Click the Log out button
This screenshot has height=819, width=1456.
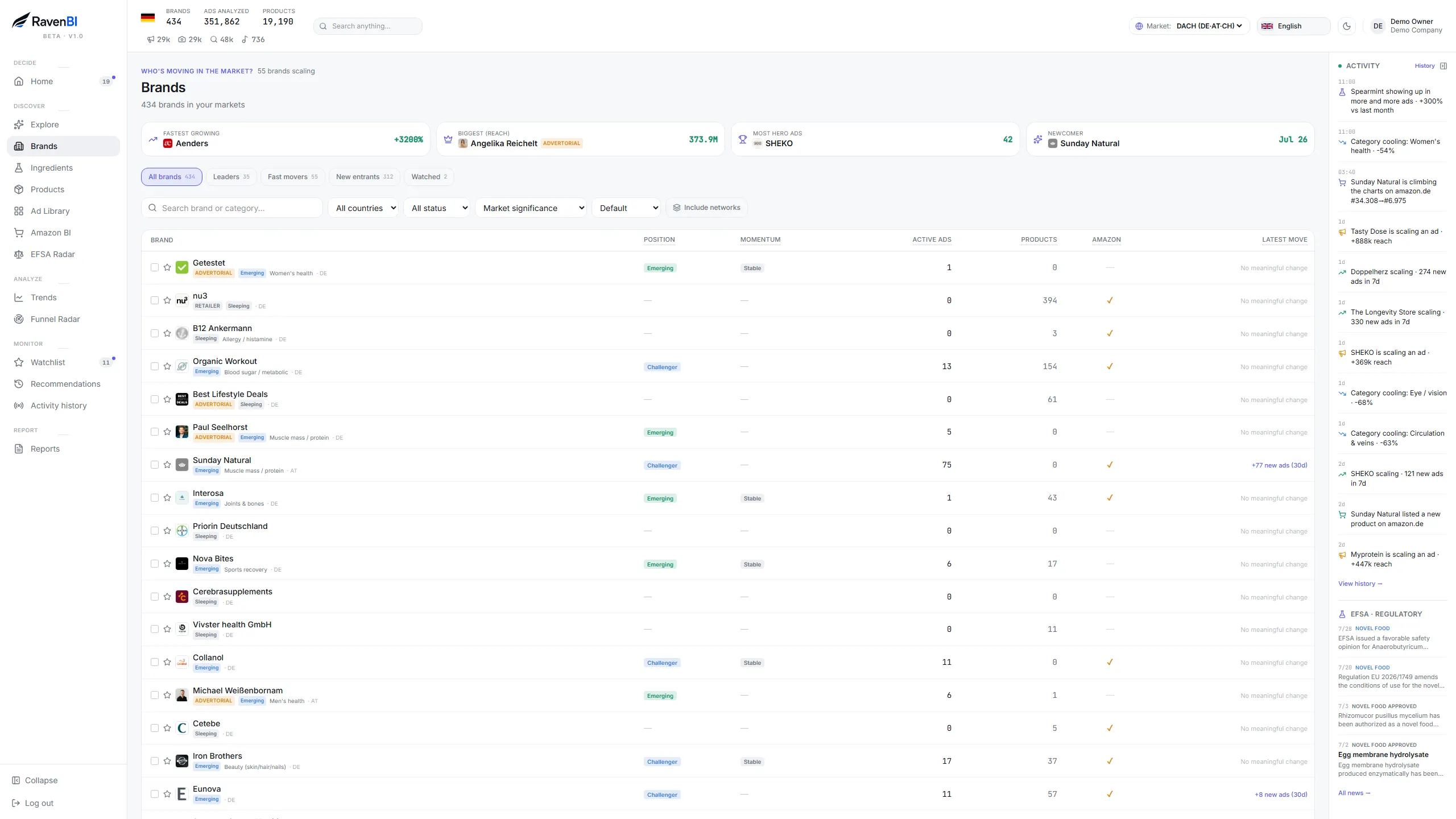pyautogui.click(x=33, y=803)
